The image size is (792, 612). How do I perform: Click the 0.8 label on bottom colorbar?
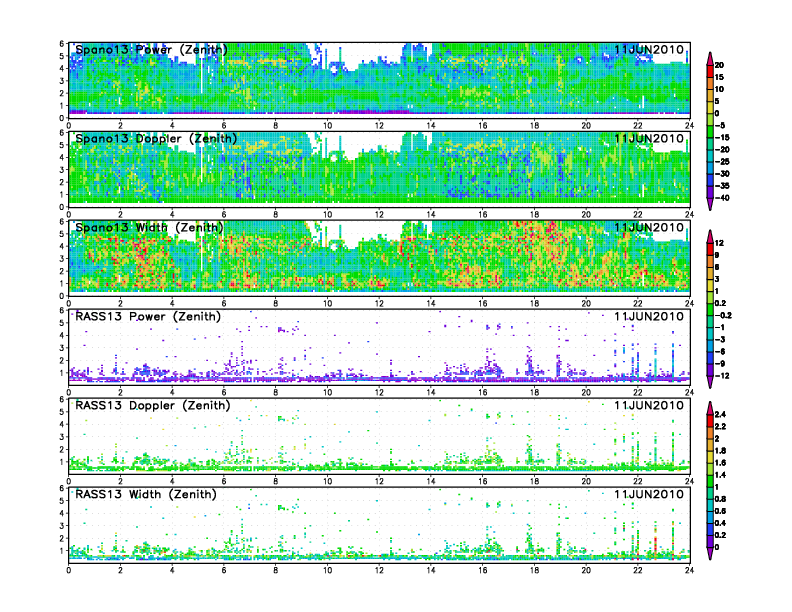[x=720, y=499]
